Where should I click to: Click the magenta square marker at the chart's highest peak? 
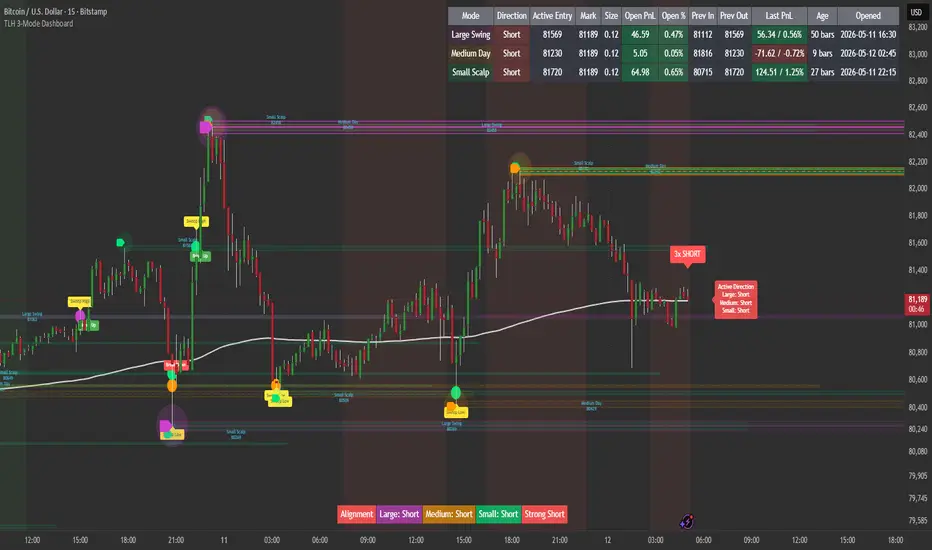205,127
